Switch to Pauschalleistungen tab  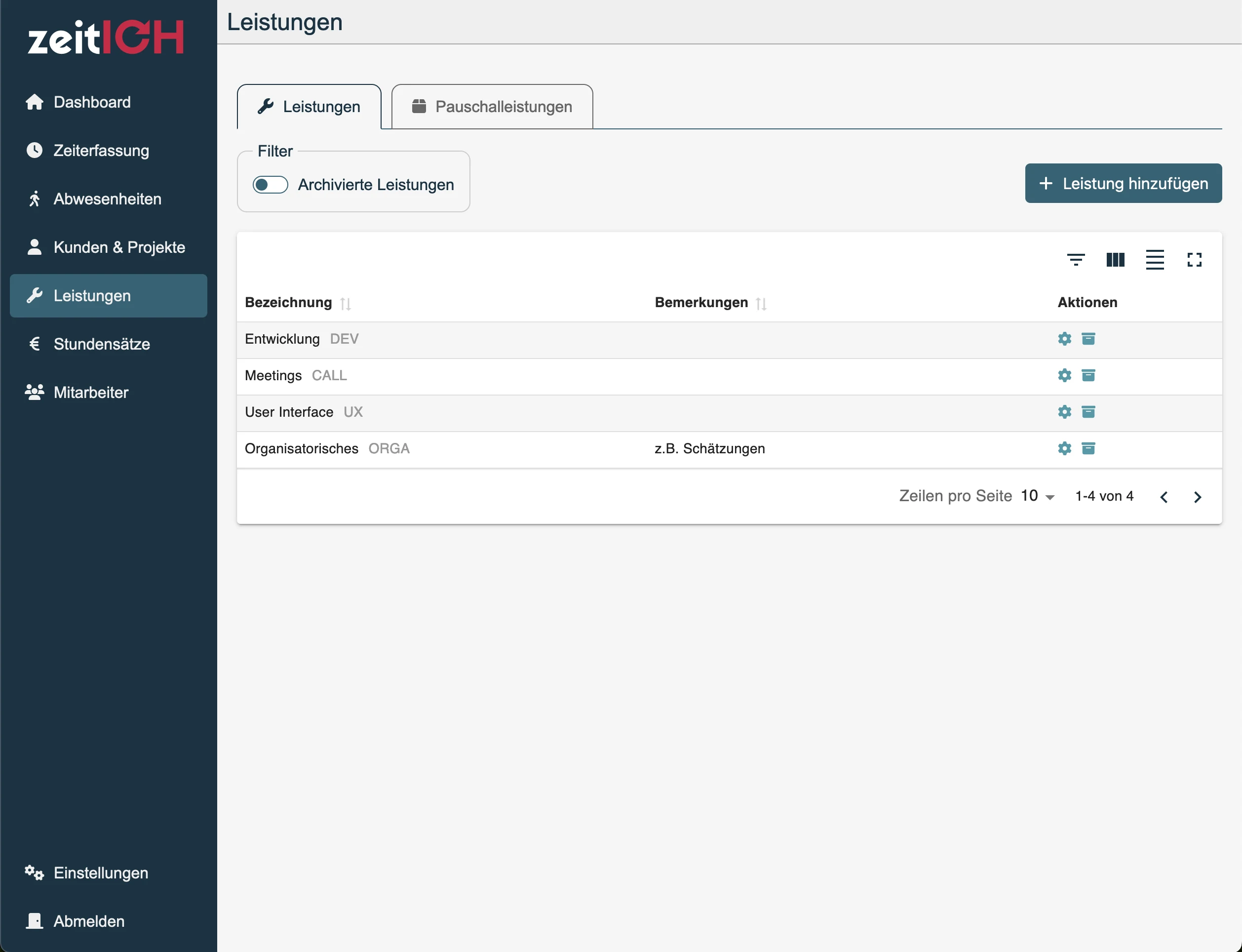[492, 107]
